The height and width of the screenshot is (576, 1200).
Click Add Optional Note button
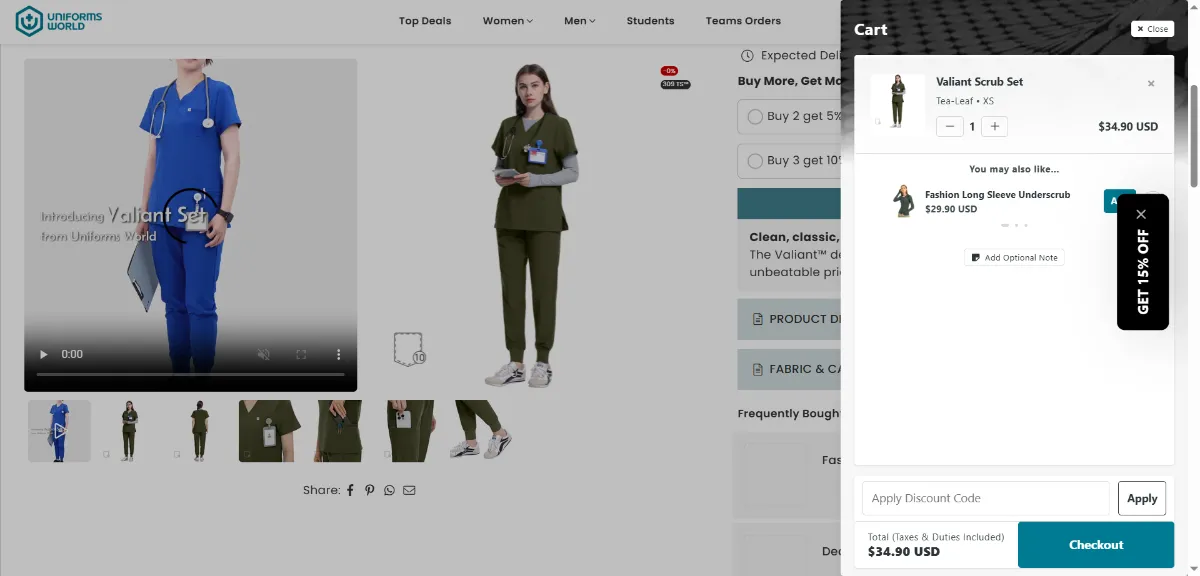tap(1014, 258)
